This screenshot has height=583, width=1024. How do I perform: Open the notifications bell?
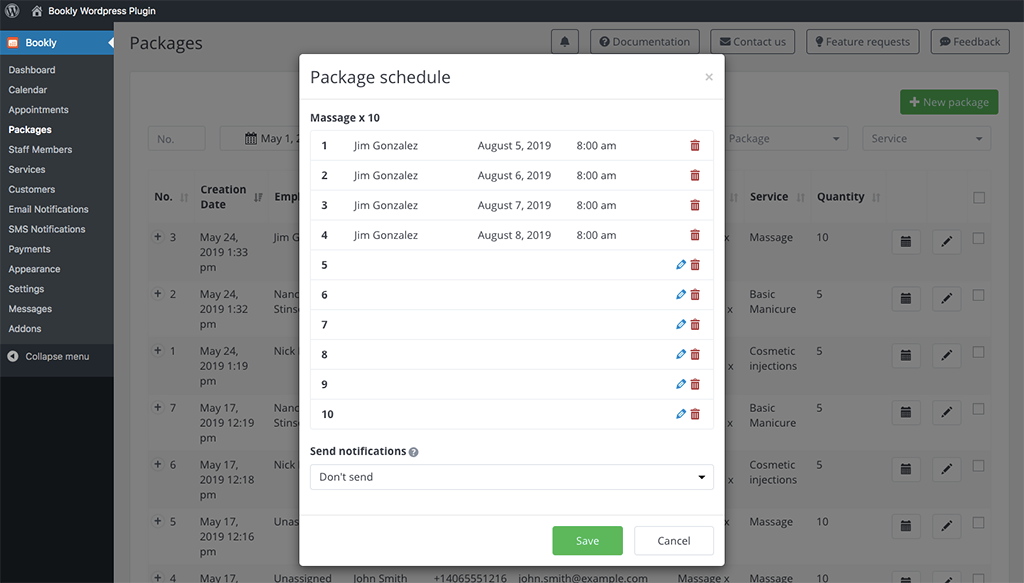click(x=565, y=42)
